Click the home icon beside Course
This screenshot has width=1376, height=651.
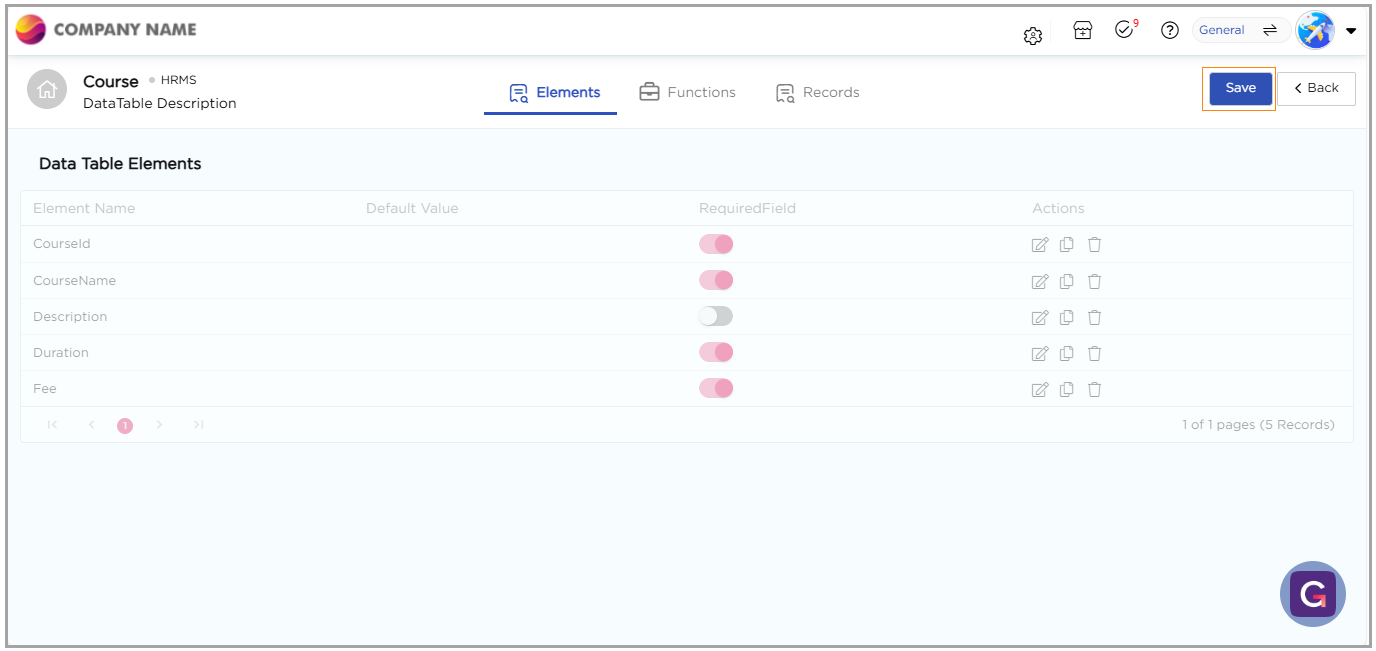pos(46,89)
